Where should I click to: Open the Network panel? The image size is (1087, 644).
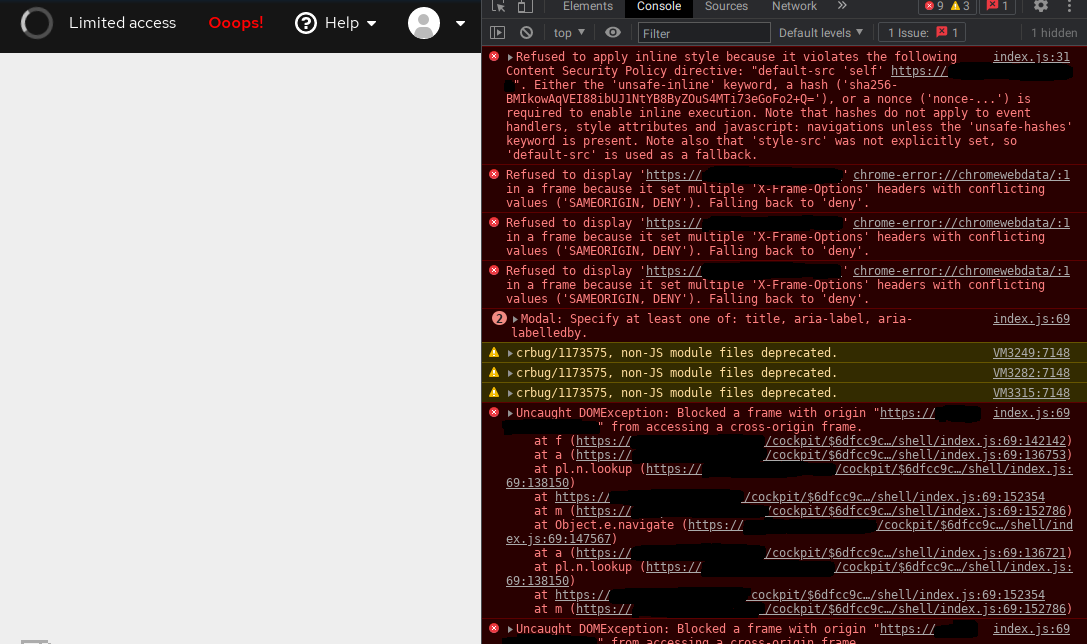[x=794, y=7]
